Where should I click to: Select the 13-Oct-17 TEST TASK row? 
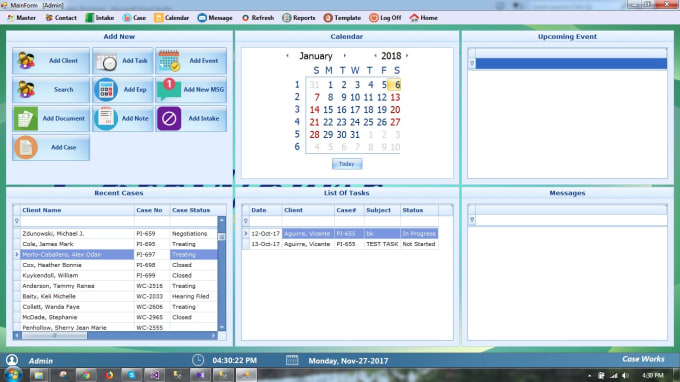coord(340,244)
